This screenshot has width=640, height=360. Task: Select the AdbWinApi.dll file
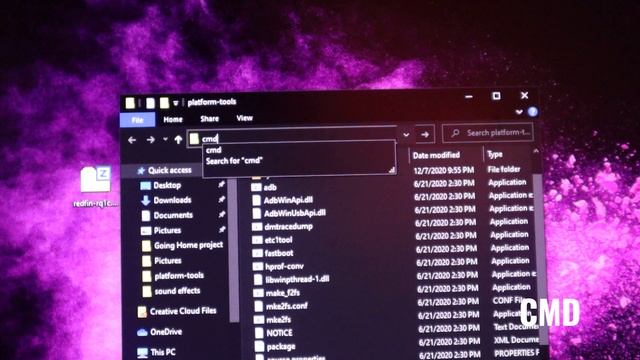click(288, 200)
